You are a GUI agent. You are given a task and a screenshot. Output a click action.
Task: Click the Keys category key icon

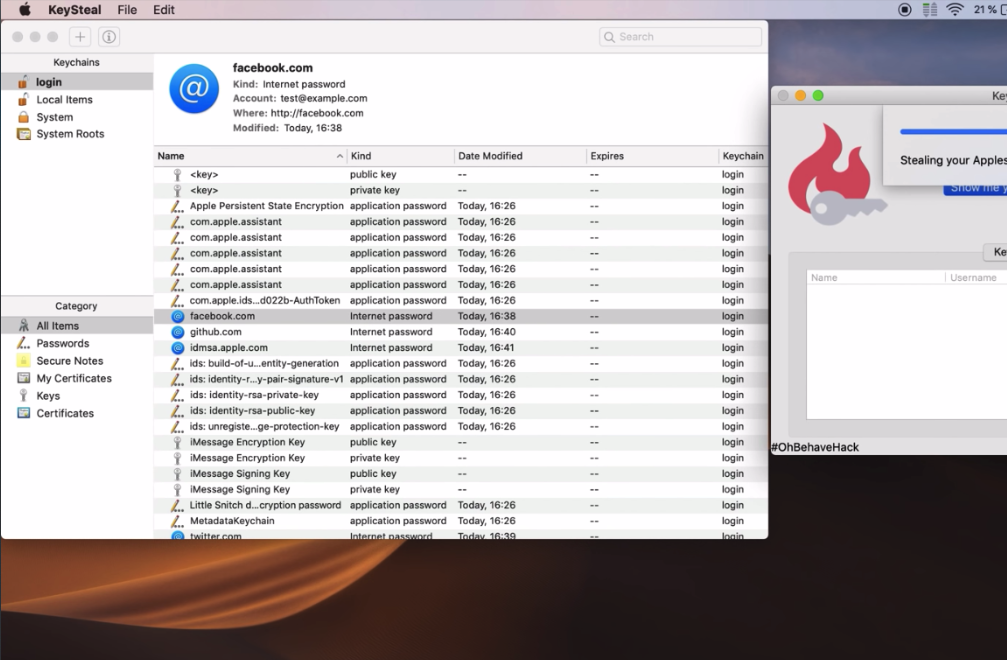tap(24, 395)
